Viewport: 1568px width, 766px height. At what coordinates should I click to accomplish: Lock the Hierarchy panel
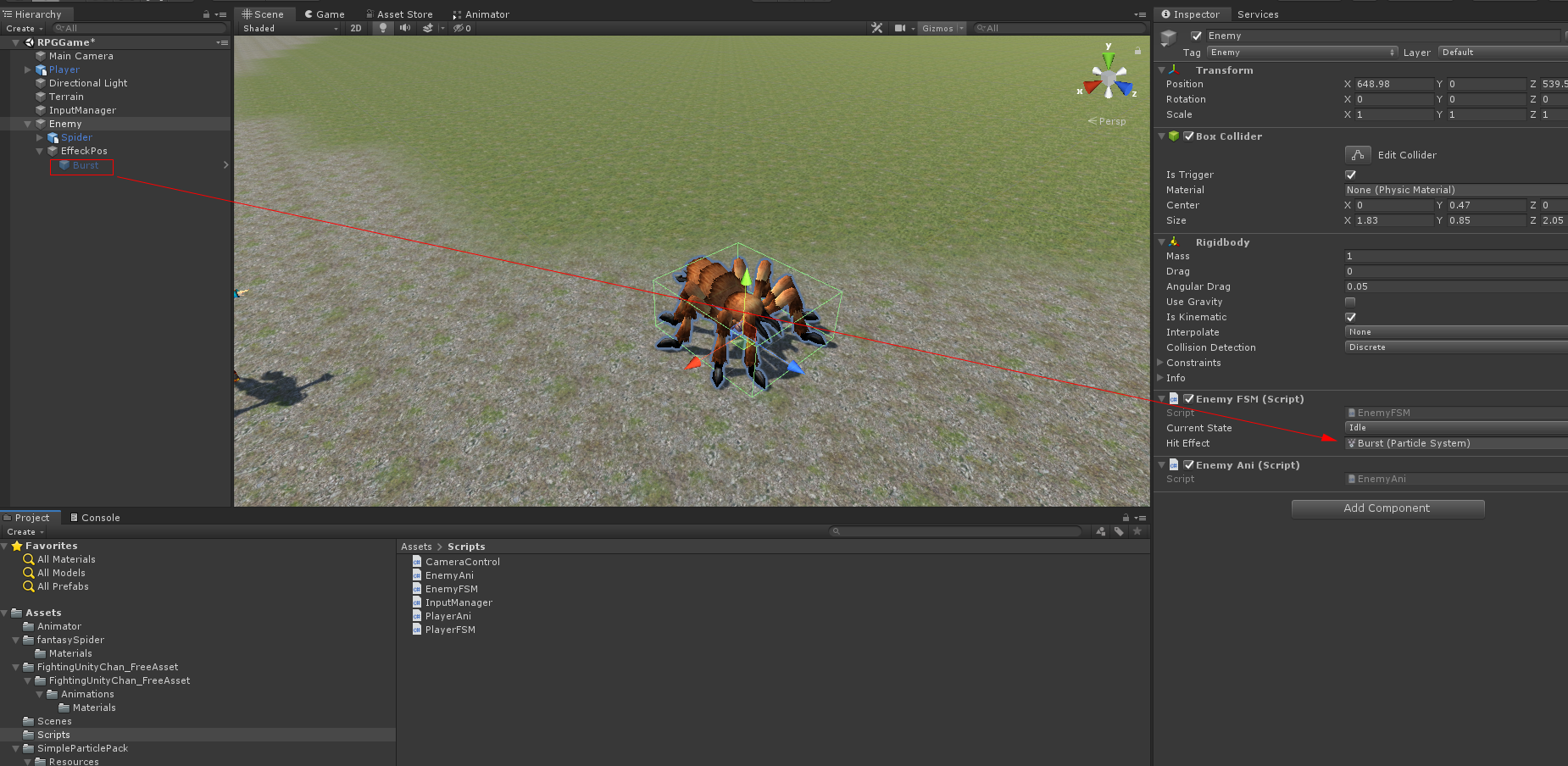(206, 14)
